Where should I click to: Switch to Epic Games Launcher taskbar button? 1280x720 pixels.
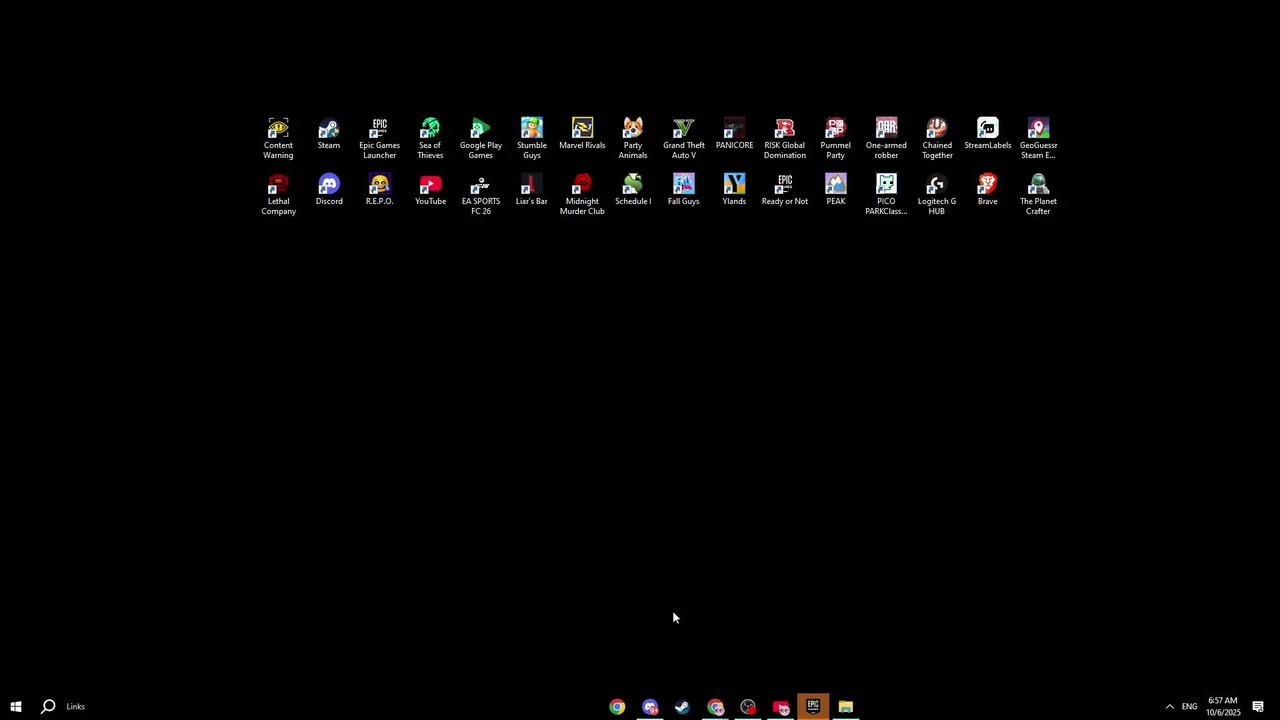coord(813,707)
